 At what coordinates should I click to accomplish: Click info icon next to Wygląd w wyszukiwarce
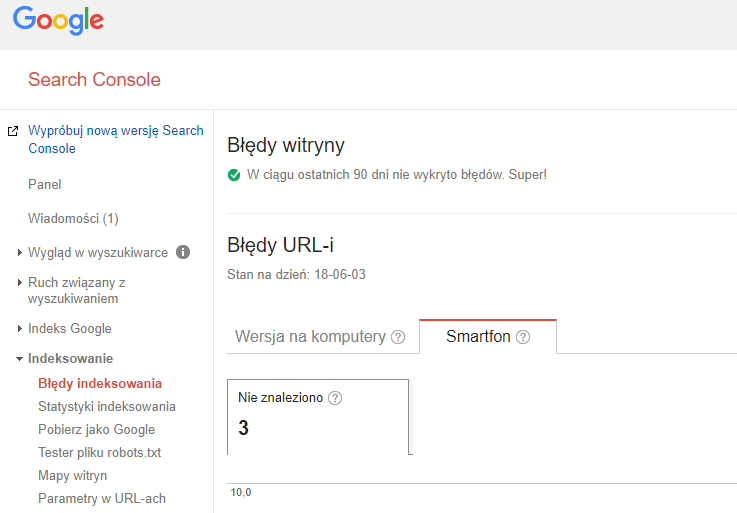point(183,252)
